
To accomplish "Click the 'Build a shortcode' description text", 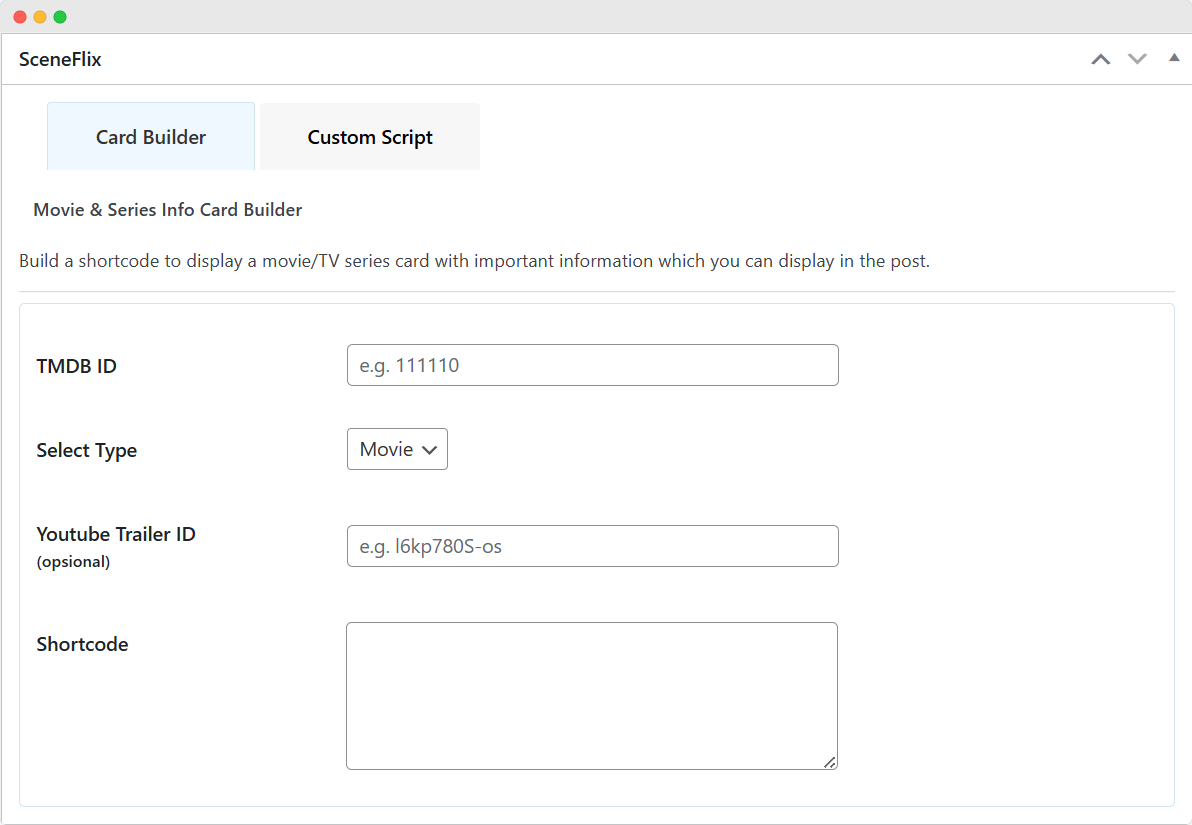I will click(474, 261).
